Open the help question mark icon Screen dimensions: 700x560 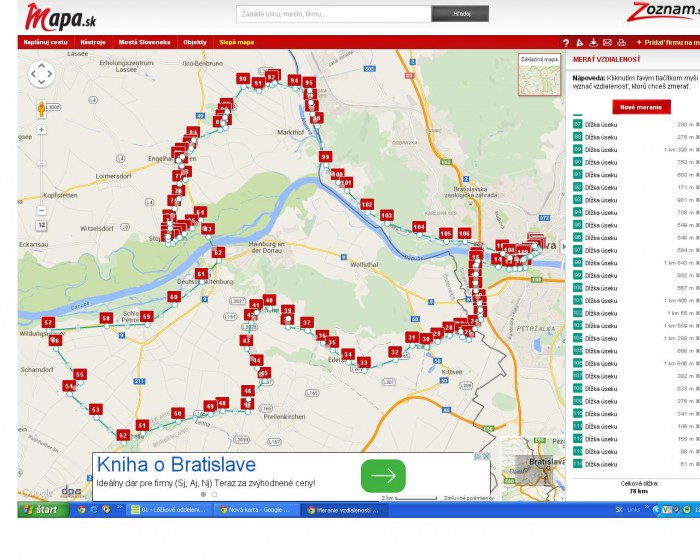click(x=566, y=43)
